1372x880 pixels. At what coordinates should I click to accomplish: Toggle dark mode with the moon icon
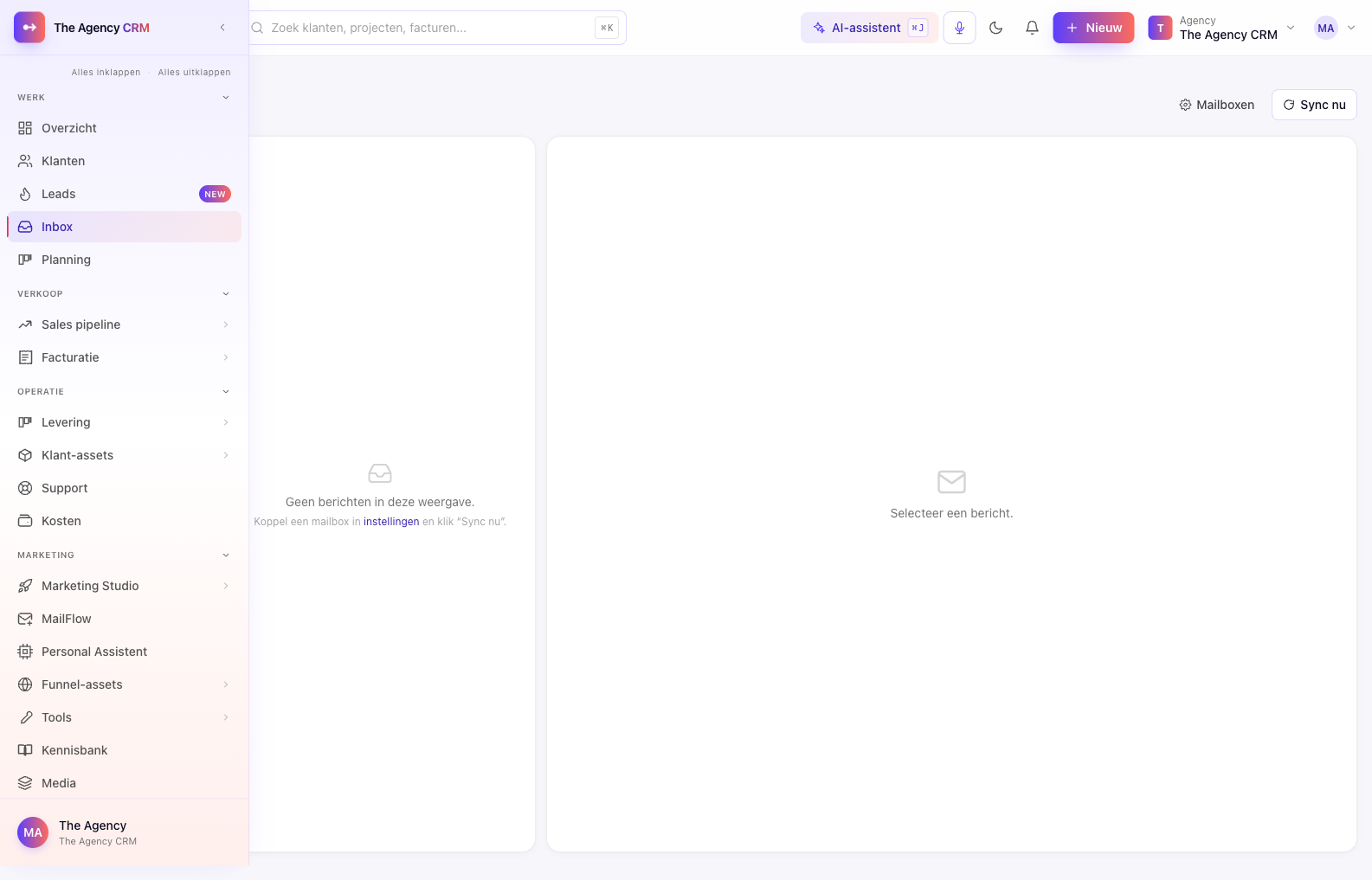[995, 28]
